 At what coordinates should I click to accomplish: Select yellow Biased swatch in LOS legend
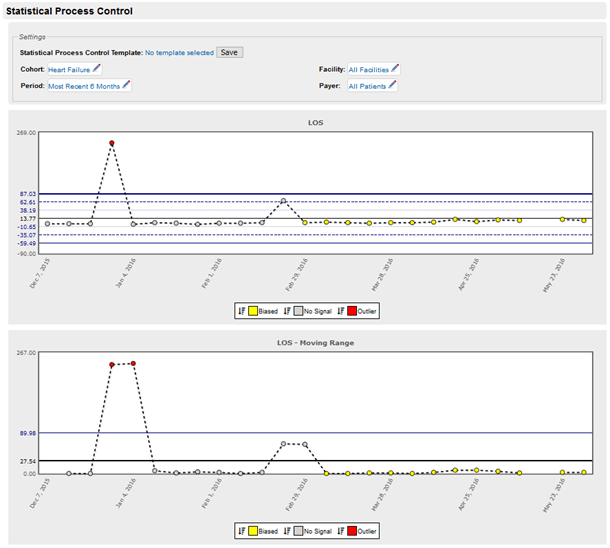(253, 311)
